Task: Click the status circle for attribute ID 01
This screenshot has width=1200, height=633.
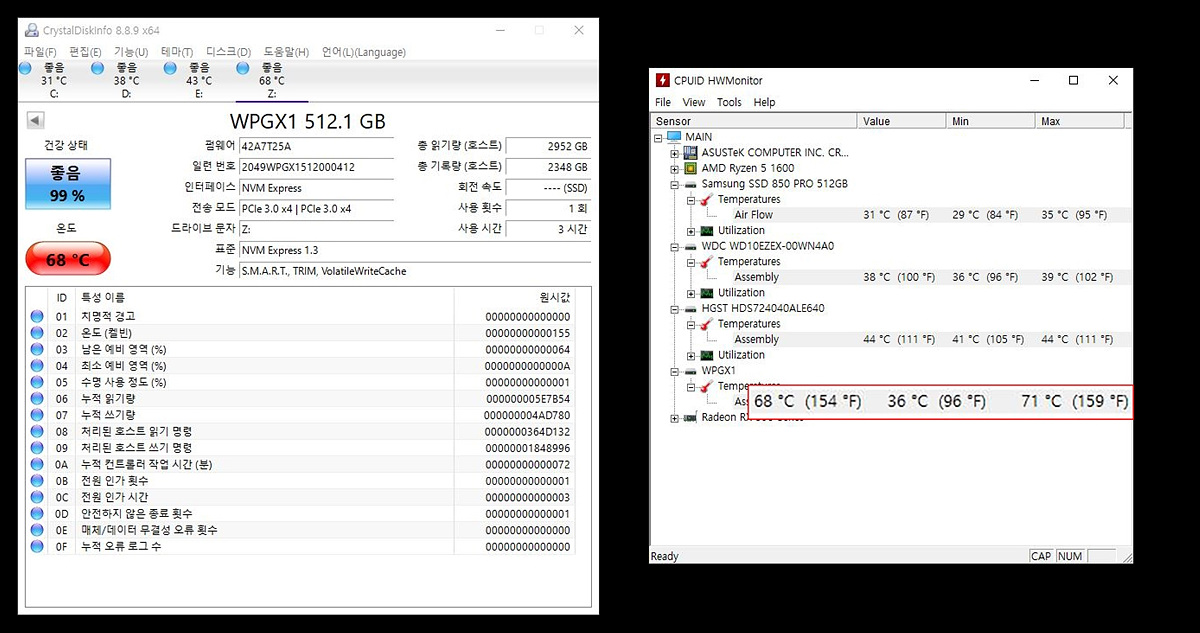Action: pyautogui.click(x=37, y=317)
